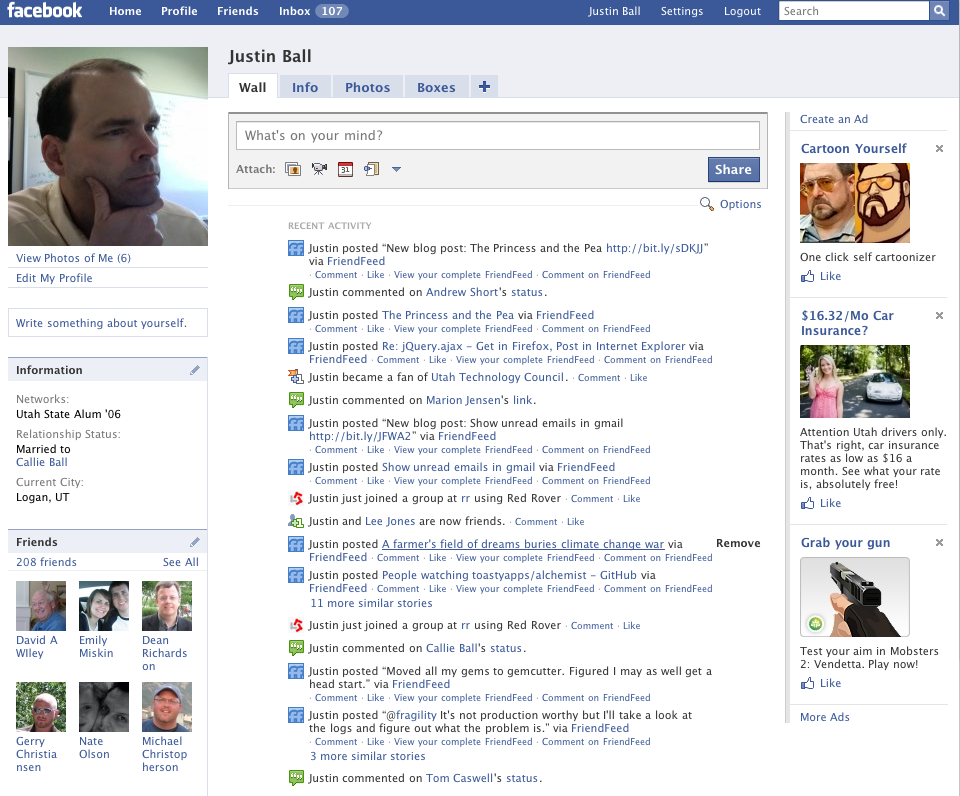
Task: Open Lee Jones profile link
Action: coord(390,521)
